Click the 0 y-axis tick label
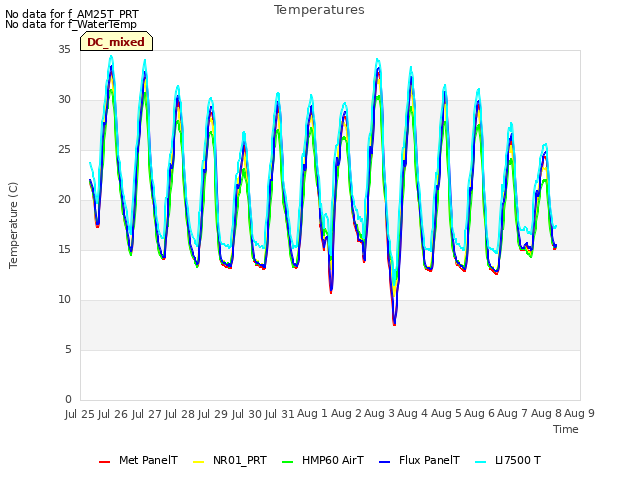The image size is (640, 480). tap(68, 399)
